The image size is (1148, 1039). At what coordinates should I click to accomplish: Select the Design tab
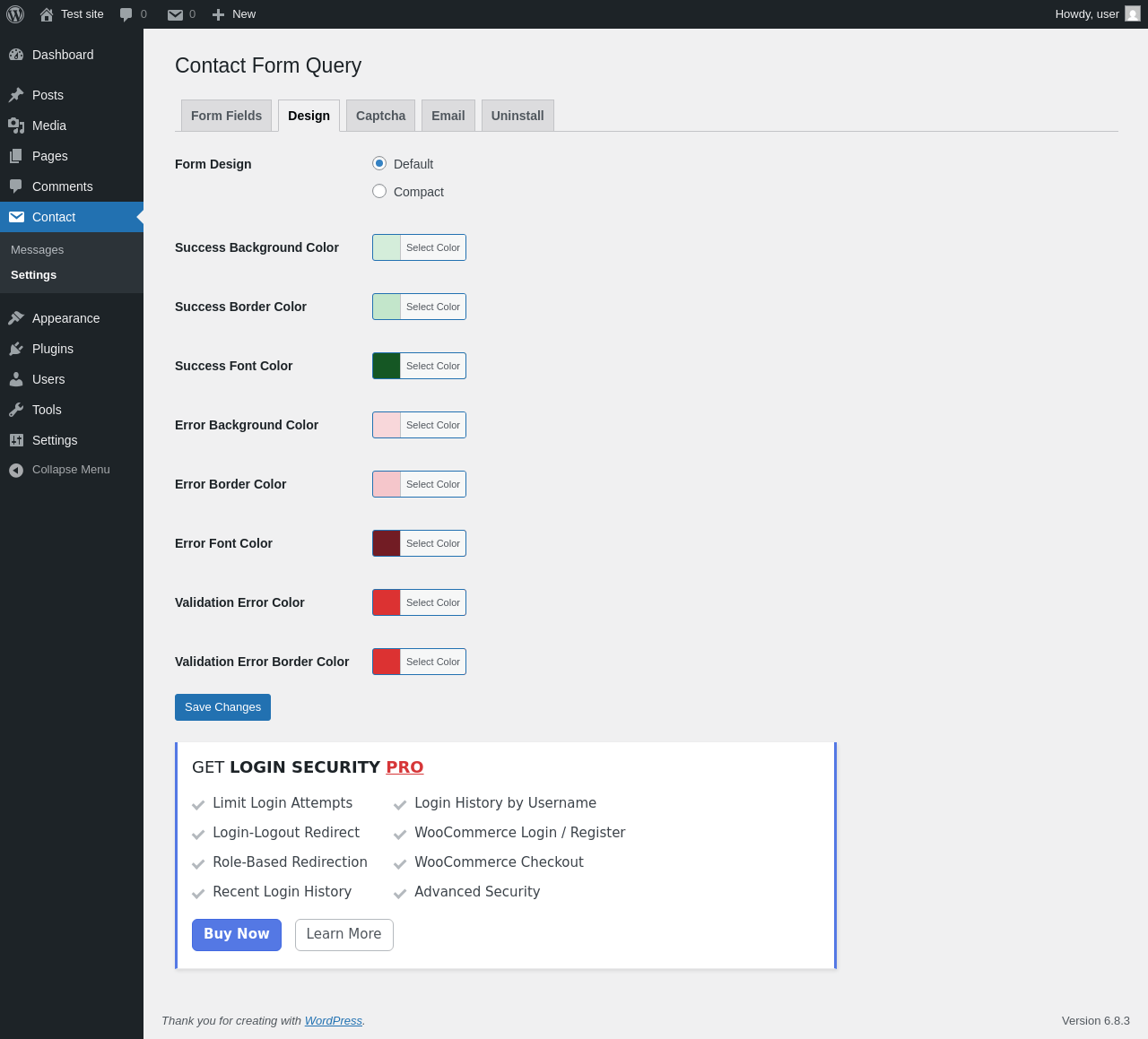(309, 116)
